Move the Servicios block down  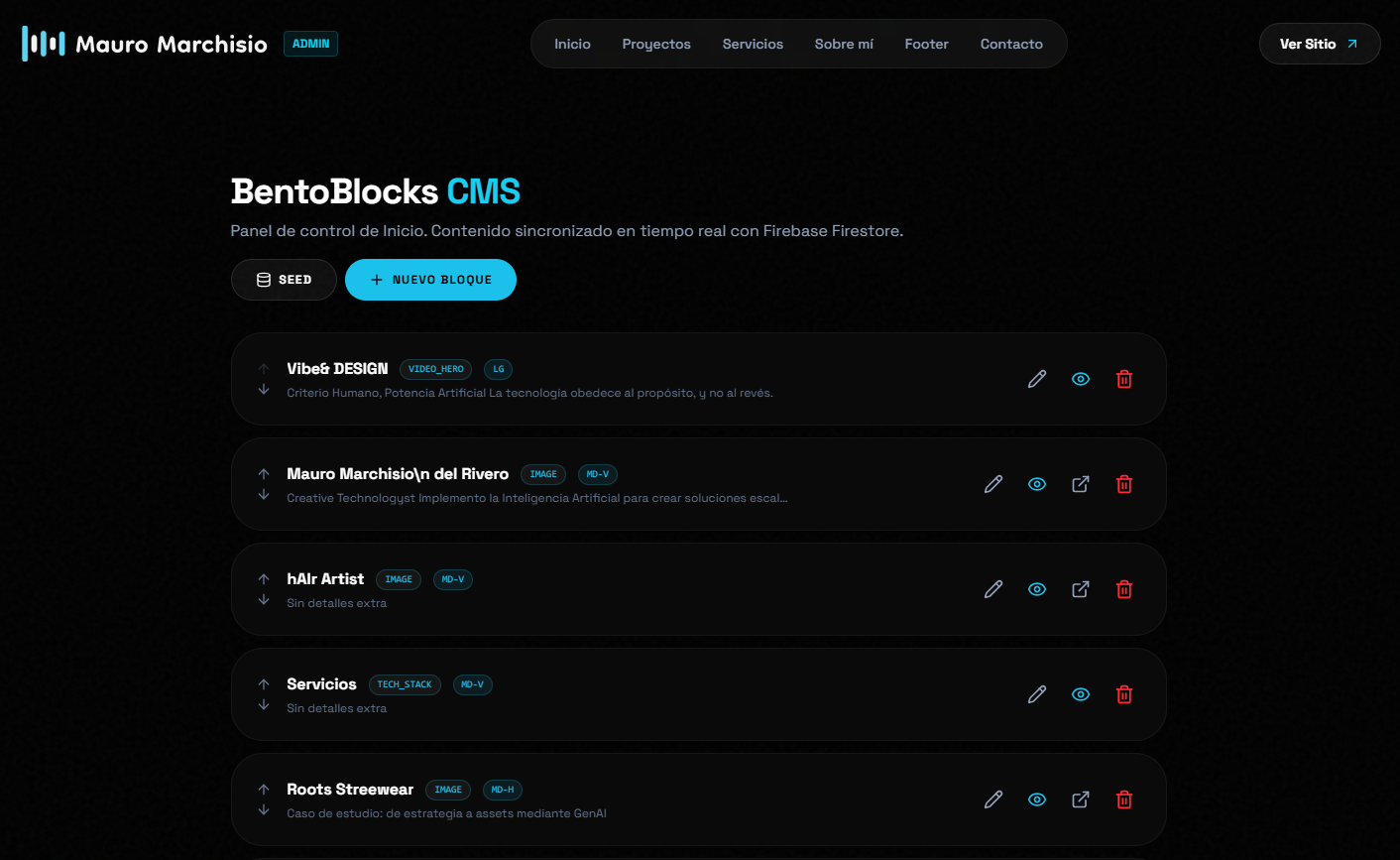pos(264,705)
